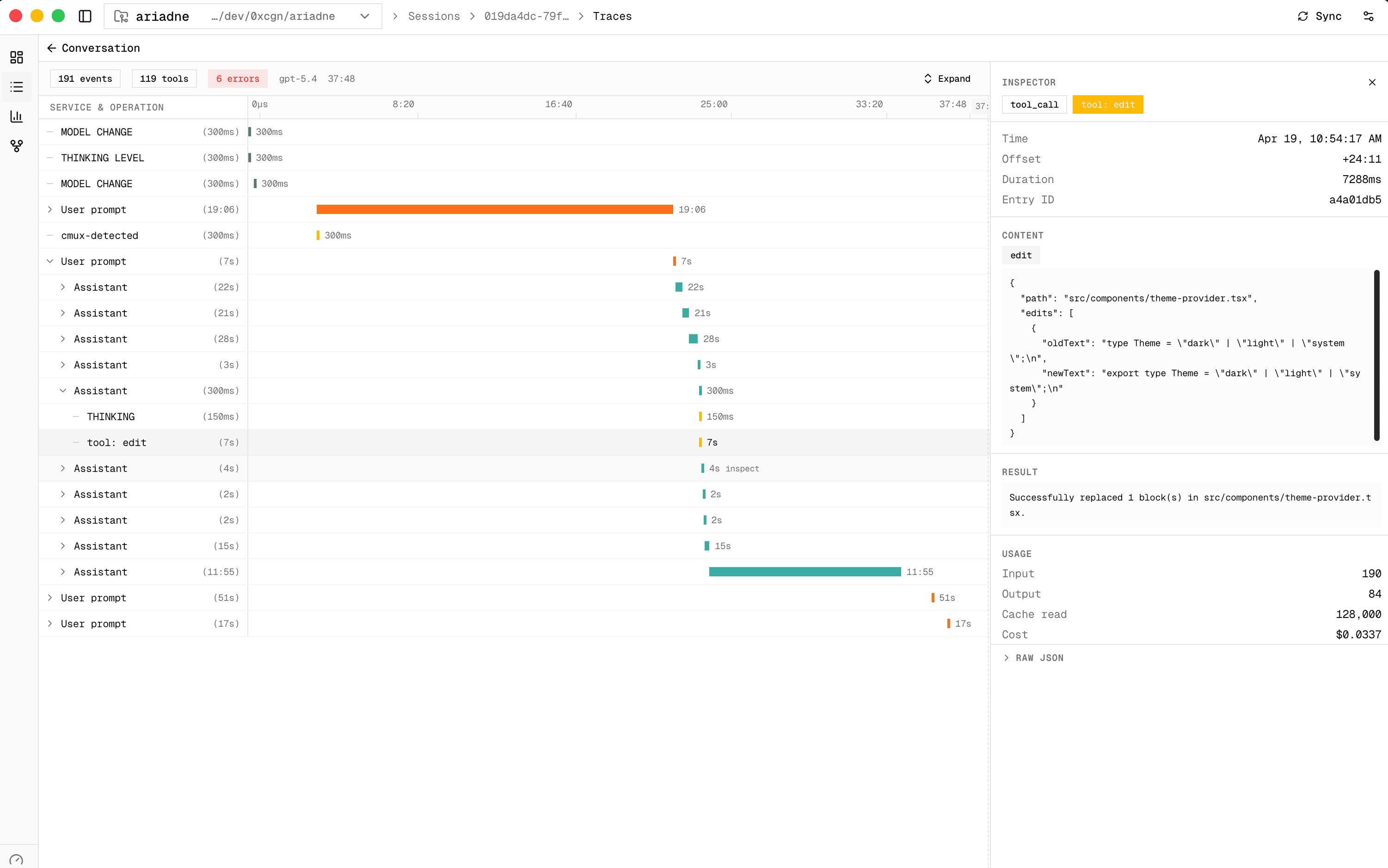
Task: Toggle the 6 errors filter pill
Action: (237, 78)
